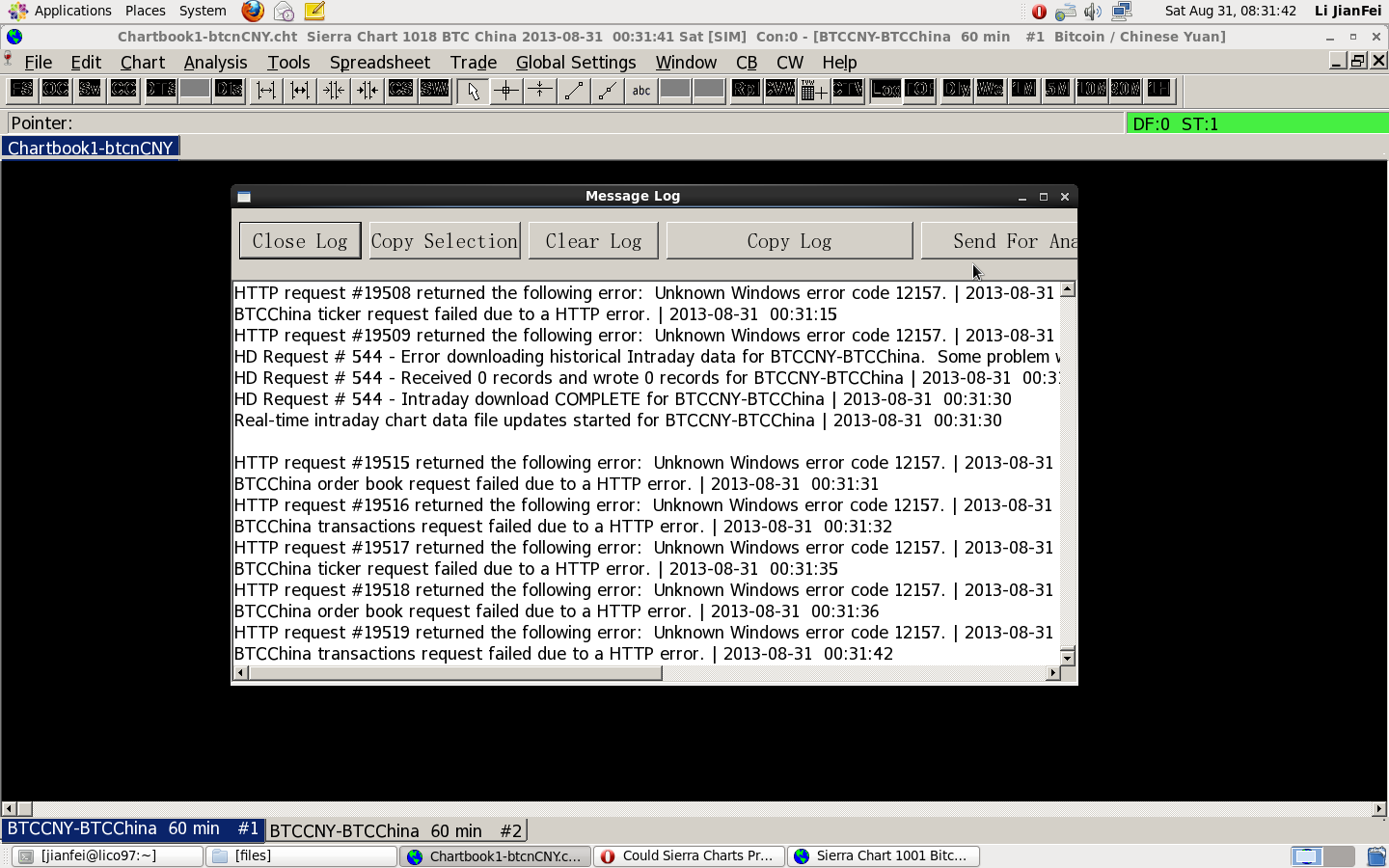The width and height of the screenshot is (1389, 868).
Task: Click the DTS toolbar button
Action: coord(160,90)
